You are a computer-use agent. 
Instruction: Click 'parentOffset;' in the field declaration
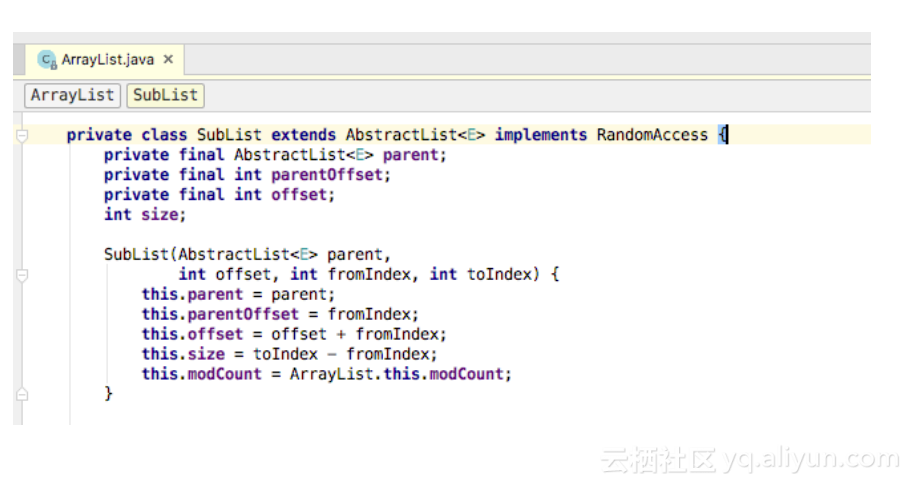[x=331, y=175]
